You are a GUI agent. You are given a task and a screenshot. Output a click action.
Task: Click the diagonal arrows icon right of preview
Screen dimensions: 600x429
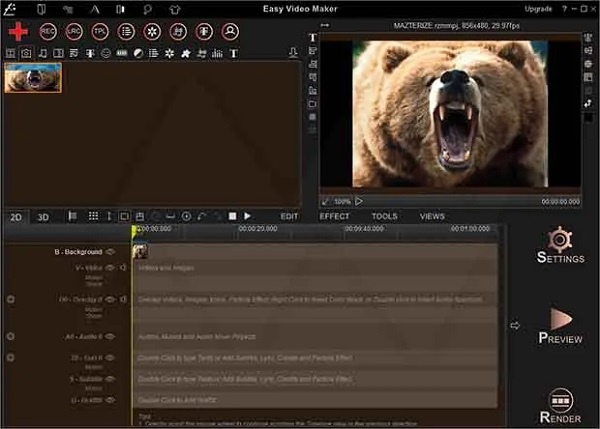coord(588,103)
